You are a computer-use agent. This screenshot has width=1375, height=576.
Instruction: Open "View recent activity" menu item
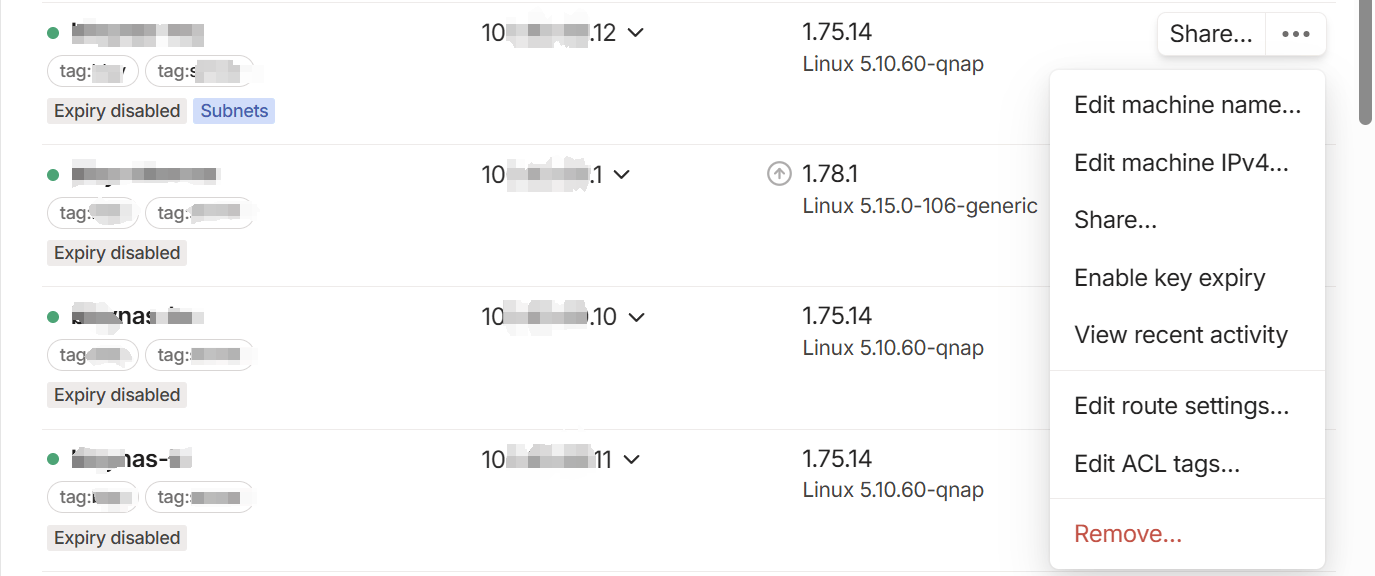tap(1180, 335)
